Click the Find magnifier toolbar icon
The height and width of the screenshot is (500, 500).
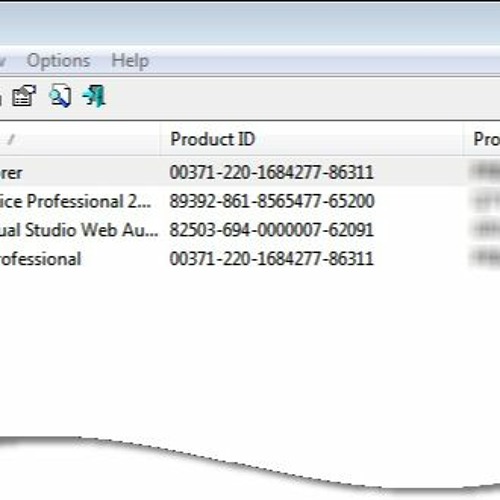(60, 96)
